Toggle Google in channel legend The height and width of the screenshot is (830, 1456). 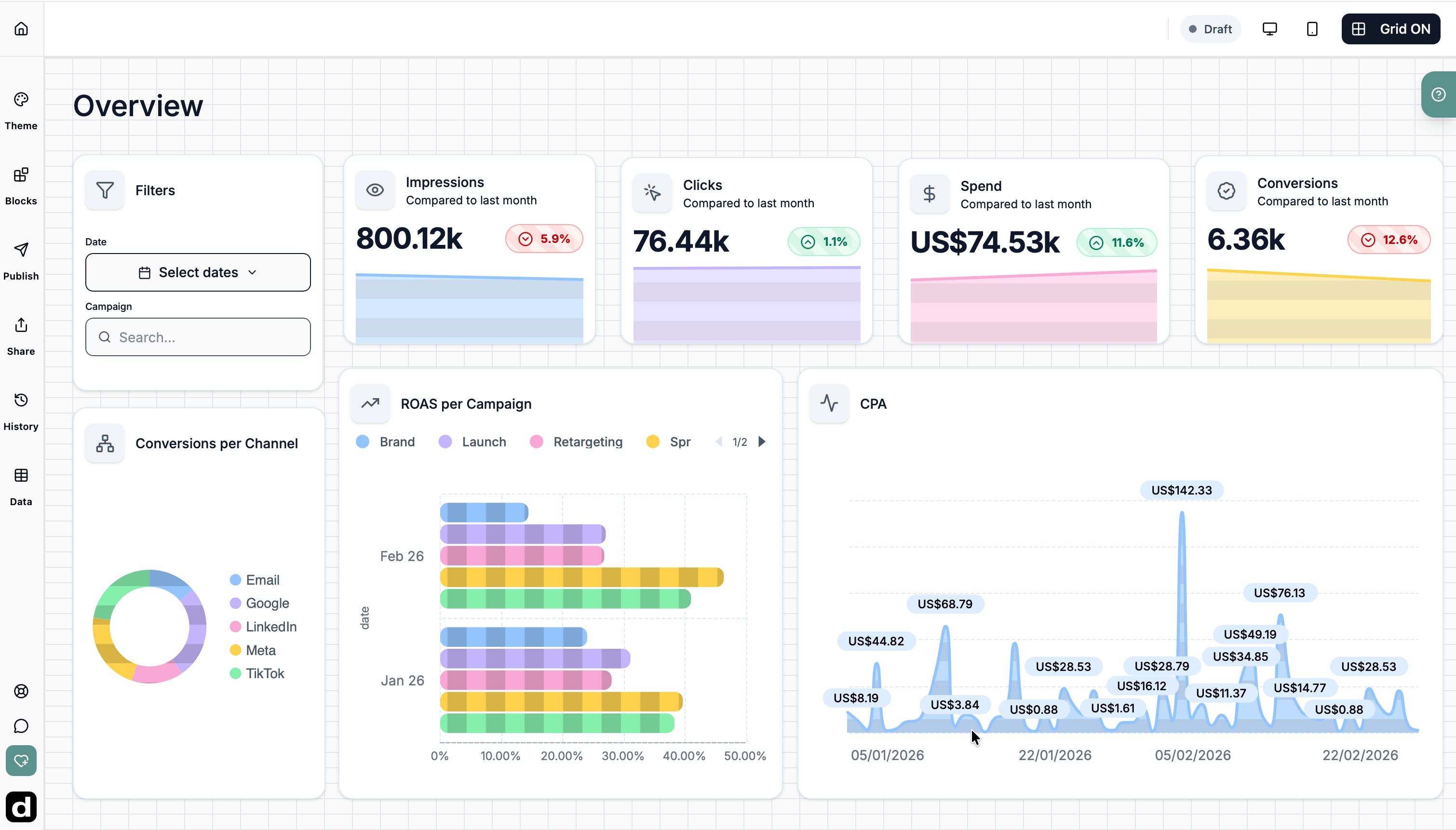pos(259,603)
